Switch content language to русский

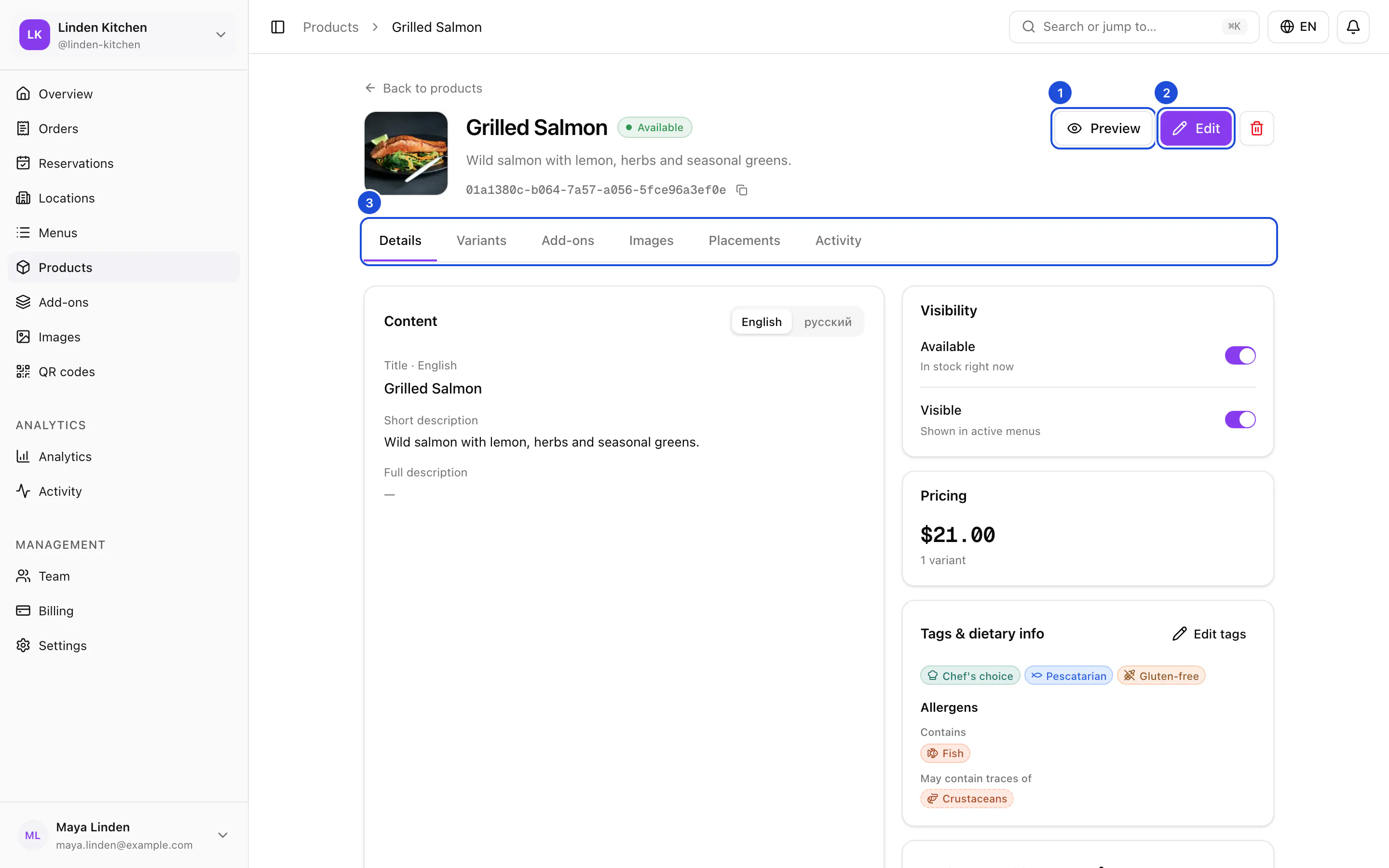tap(828, 322)
